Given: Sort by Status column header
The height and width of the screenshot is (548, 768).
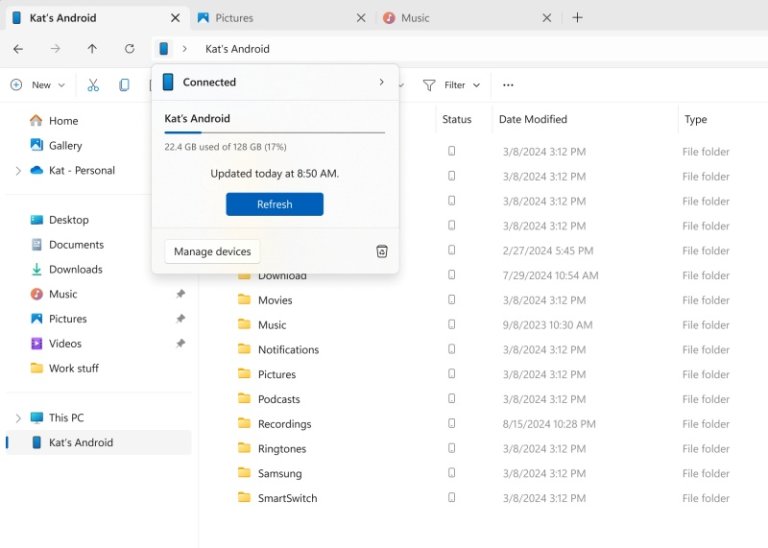Looking at the screenshot, I should tap(456, 119).
